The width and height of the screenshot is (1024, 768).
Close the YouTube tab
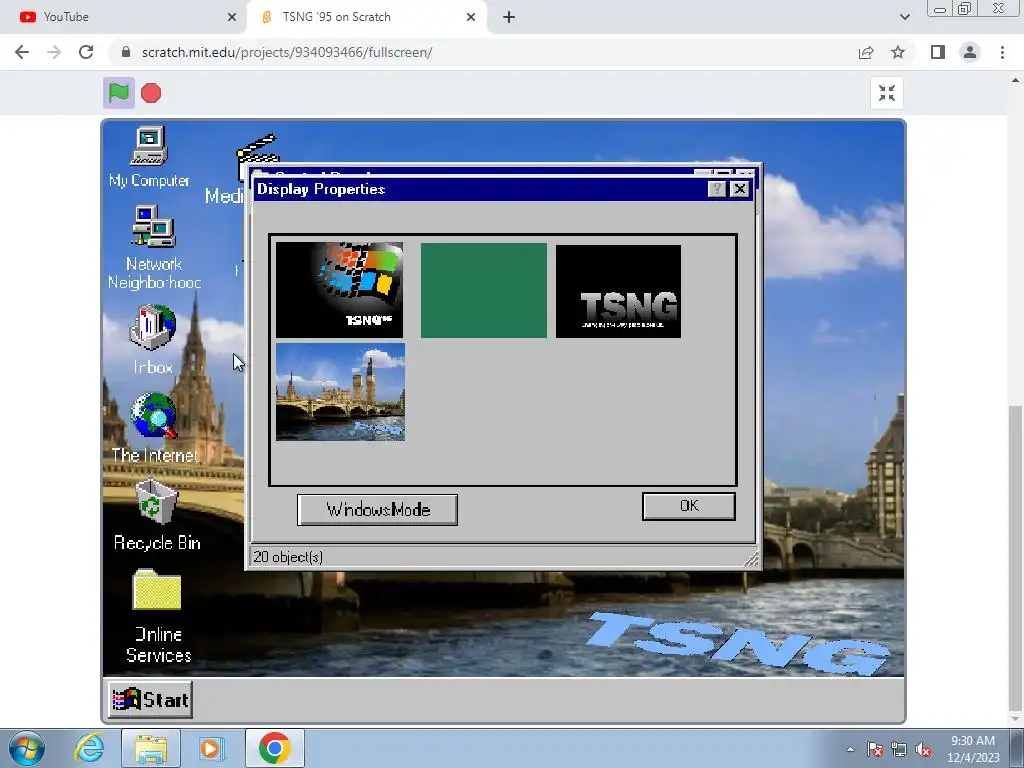click(x=232, y=17)
